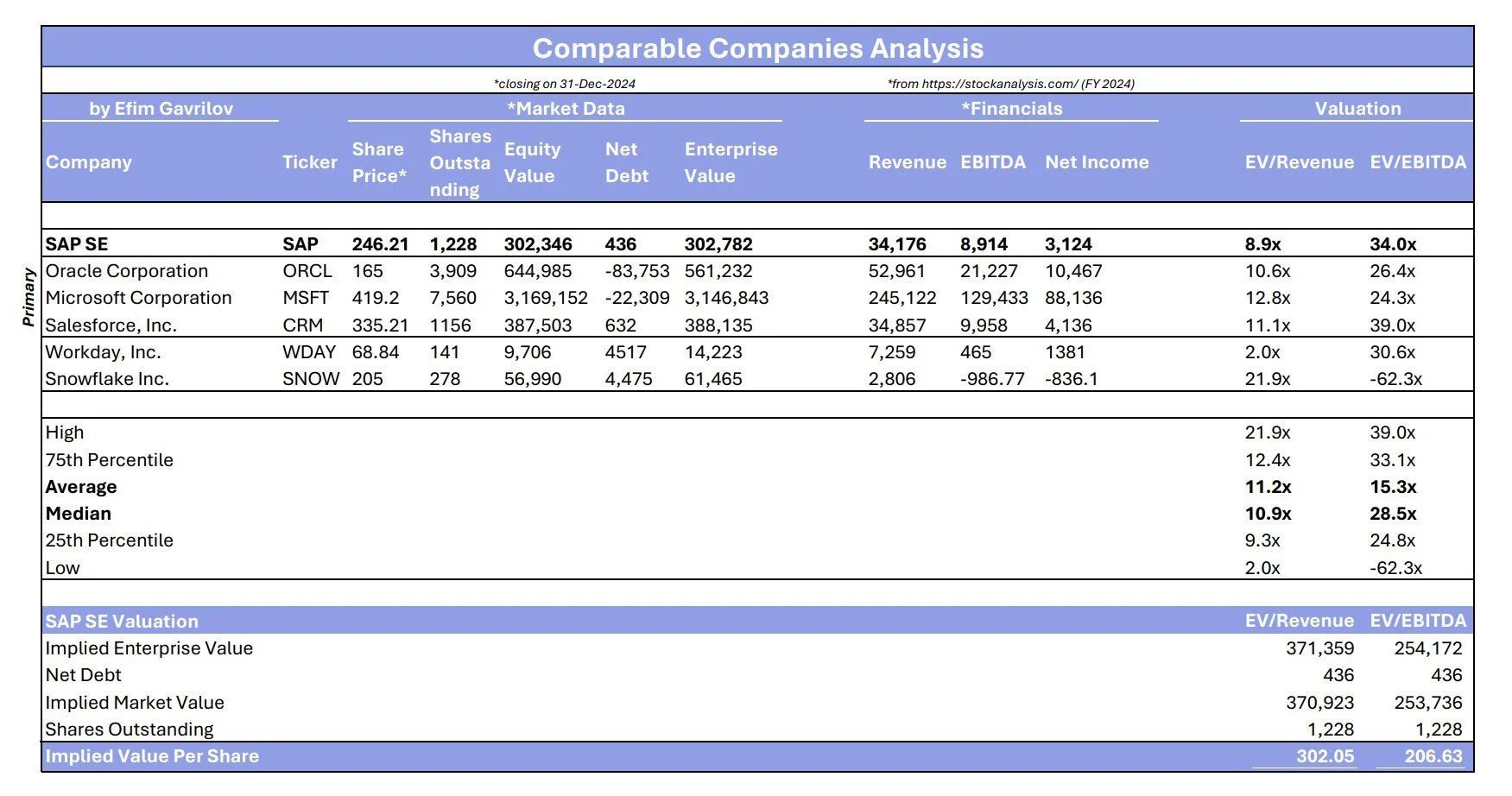Click the 'Workday, Inc.' cell
The width and height of the screenshot is (1512, 796).
coord(103,352)
